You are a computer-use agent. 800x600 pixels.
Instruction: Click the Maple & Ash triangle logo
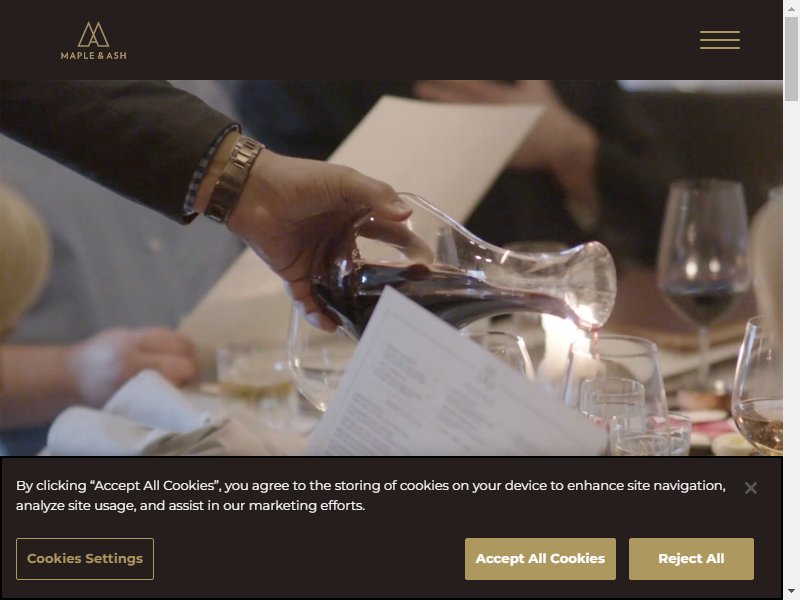[93, 34]
